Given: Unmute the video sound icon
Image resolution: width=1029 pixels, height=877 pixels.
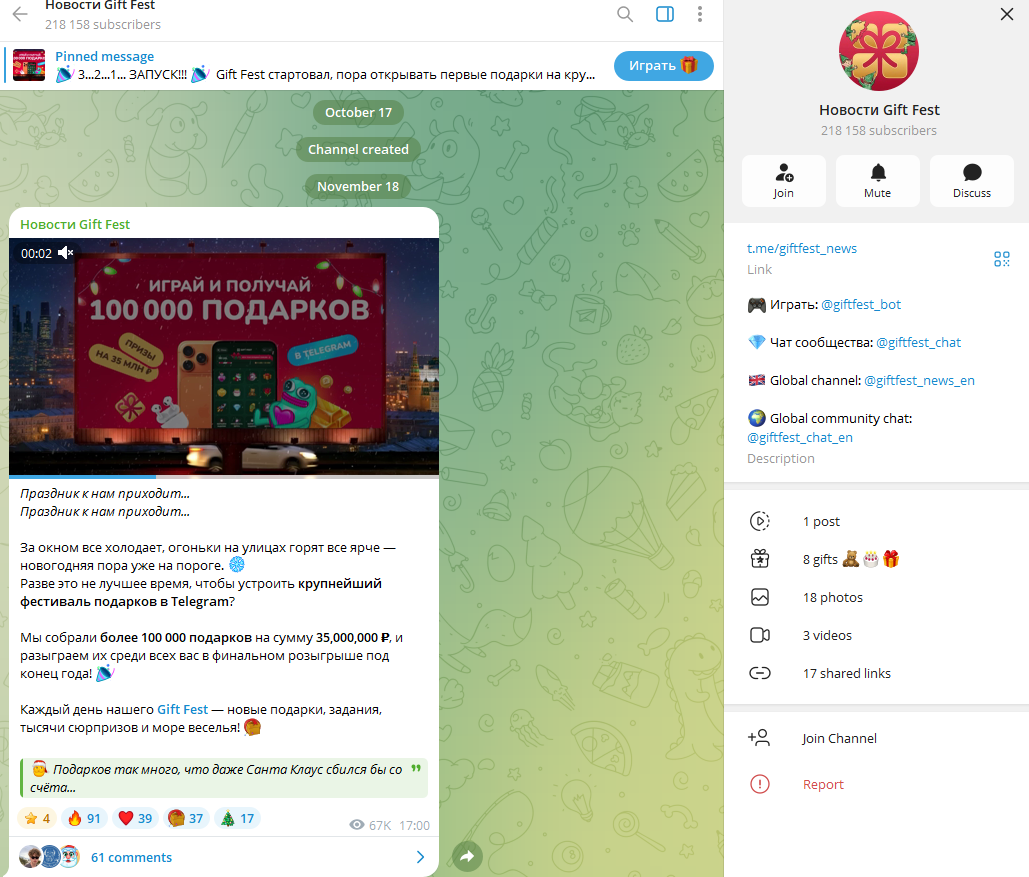Looking at the screenshot, I should click(x=66, y=253).
